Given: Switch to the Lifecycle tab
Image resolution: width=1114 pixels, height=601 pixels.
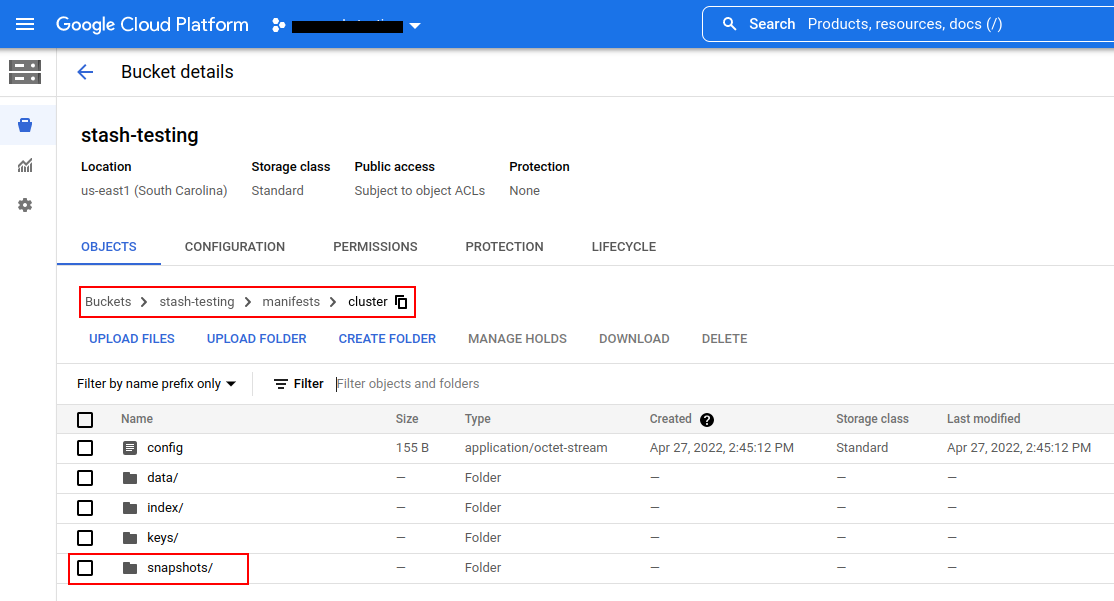Looking at the screenshot, I should coord(623,247).
